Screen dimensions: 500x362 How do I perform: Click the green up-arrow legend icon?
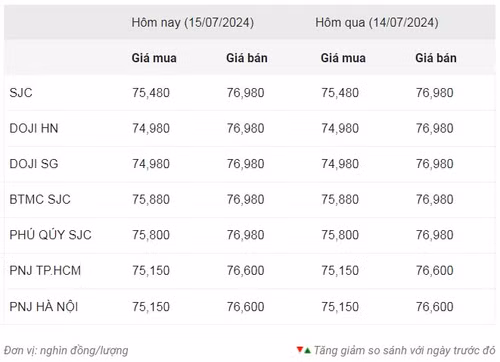307,351
